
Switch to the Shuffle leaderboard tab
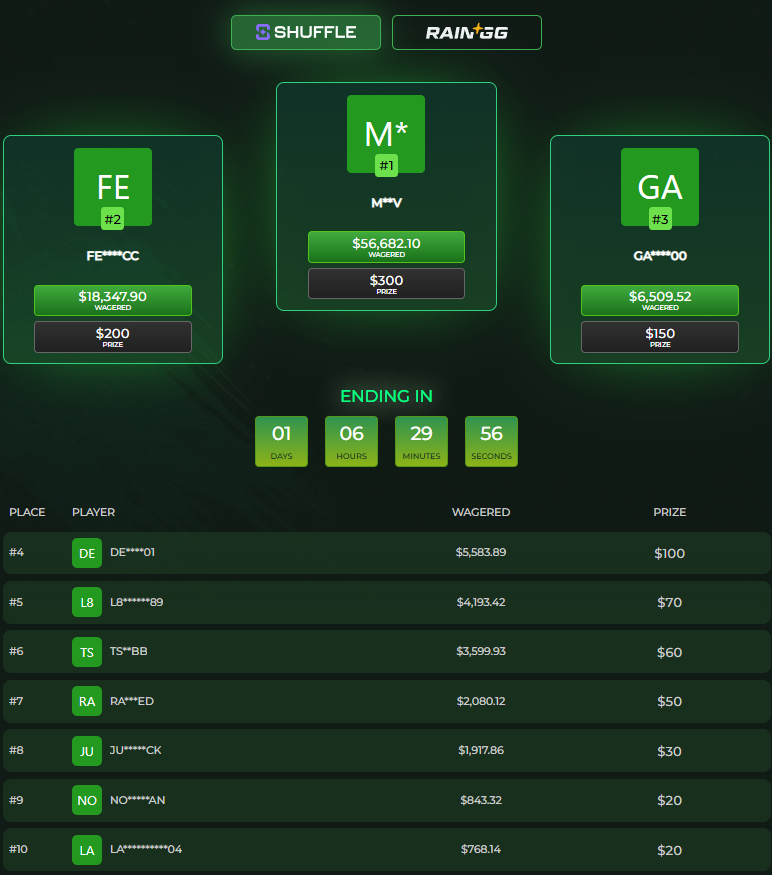(306, 32)
